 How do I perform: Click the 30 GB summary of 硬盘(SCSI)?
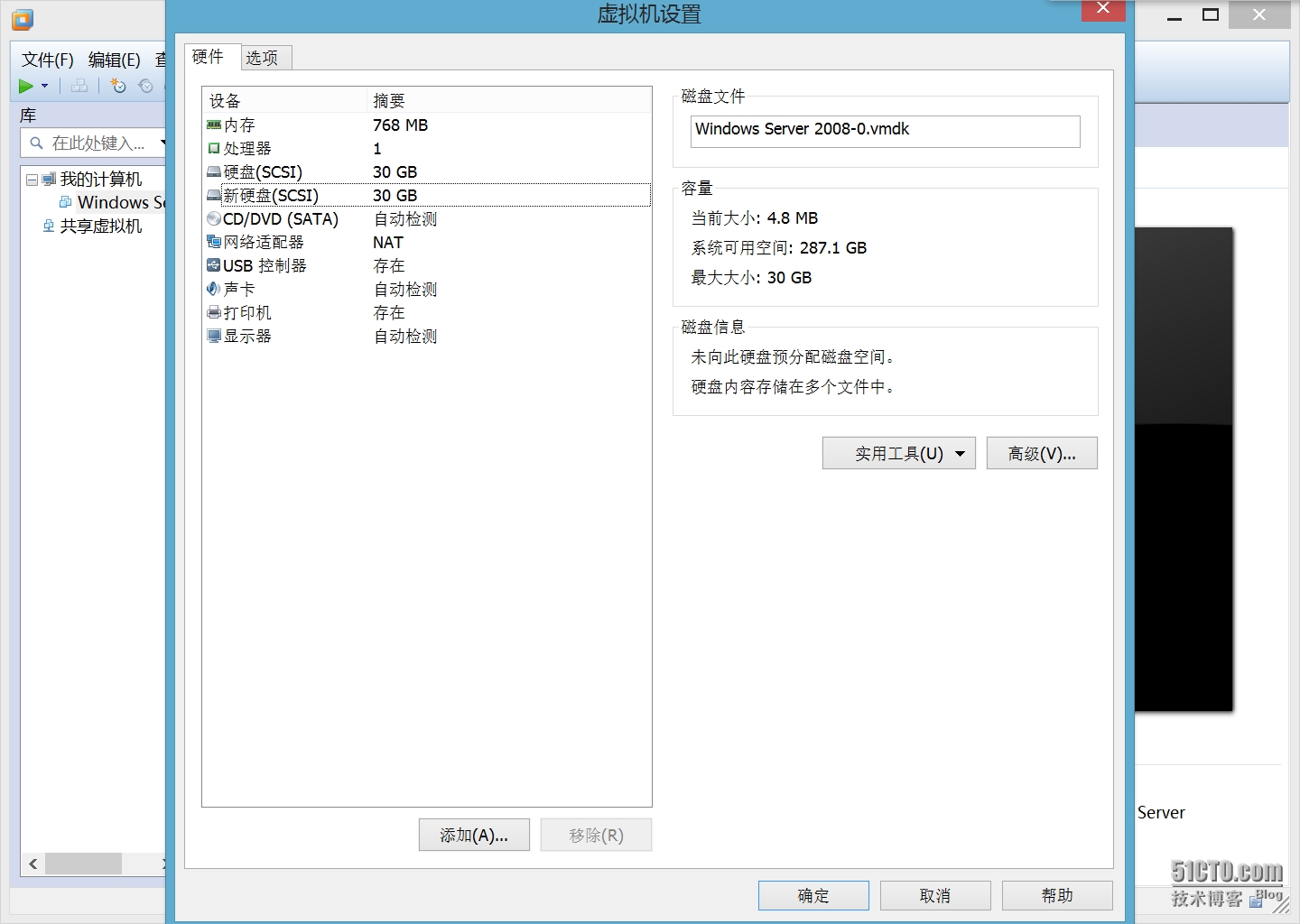point(395,171)
